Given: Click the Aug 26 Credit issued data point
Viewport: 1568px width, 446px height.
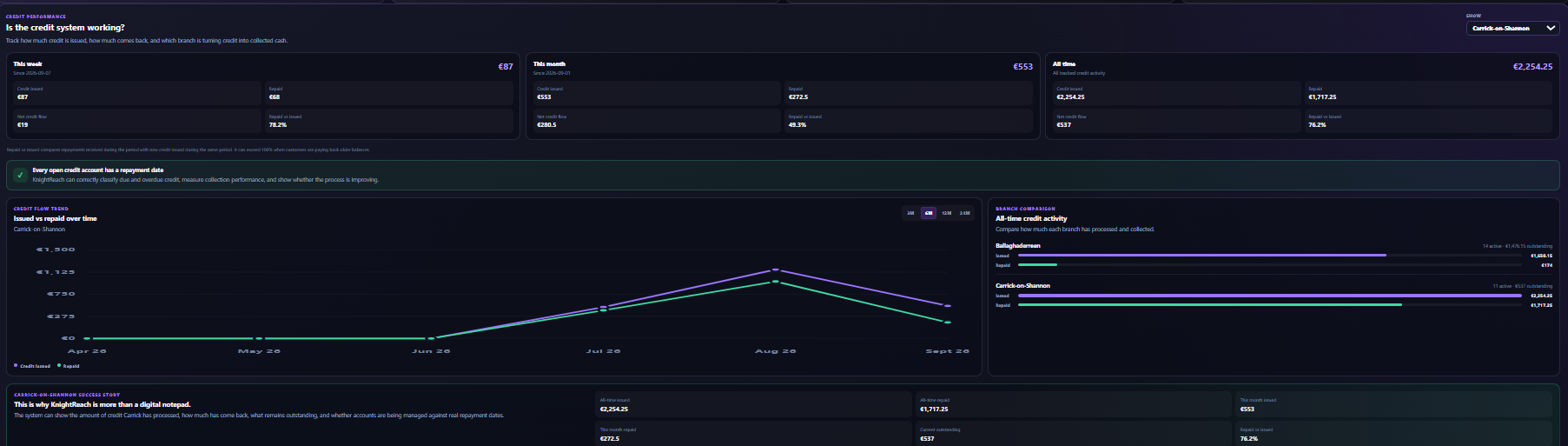Looking at the screenshot, I should 776,270.
